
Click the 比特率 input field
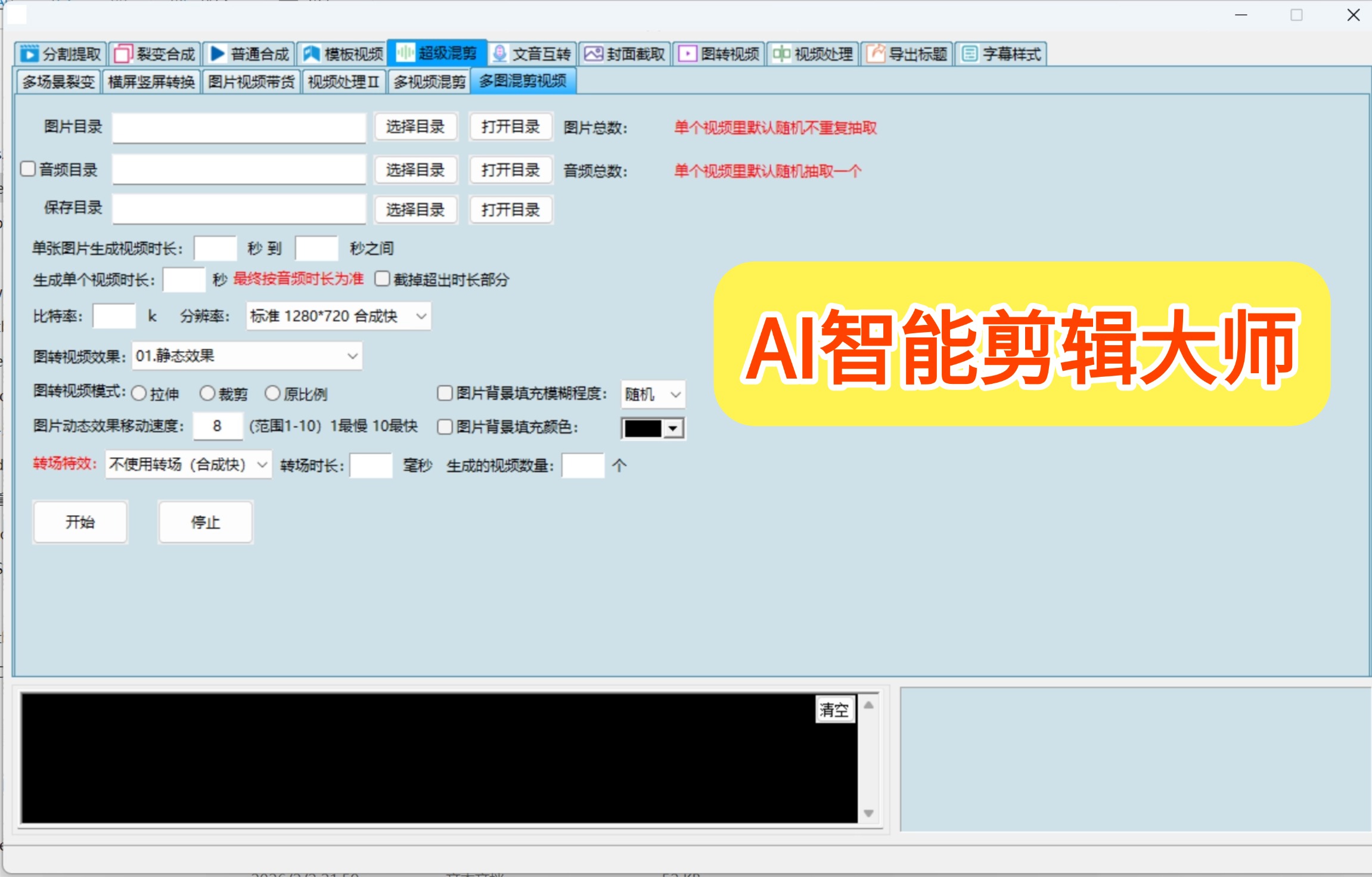coord(113,317)
